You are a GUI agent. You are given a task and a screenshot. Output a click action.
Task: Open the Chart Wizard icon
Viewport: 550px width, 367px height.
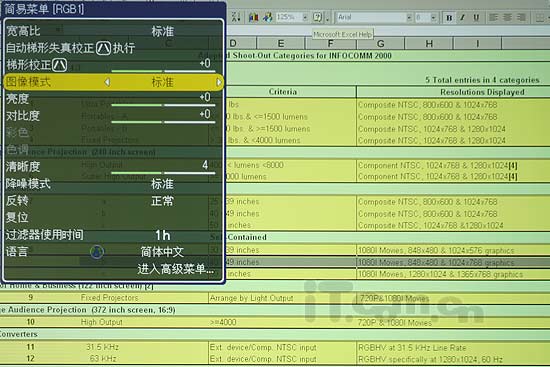254,17
